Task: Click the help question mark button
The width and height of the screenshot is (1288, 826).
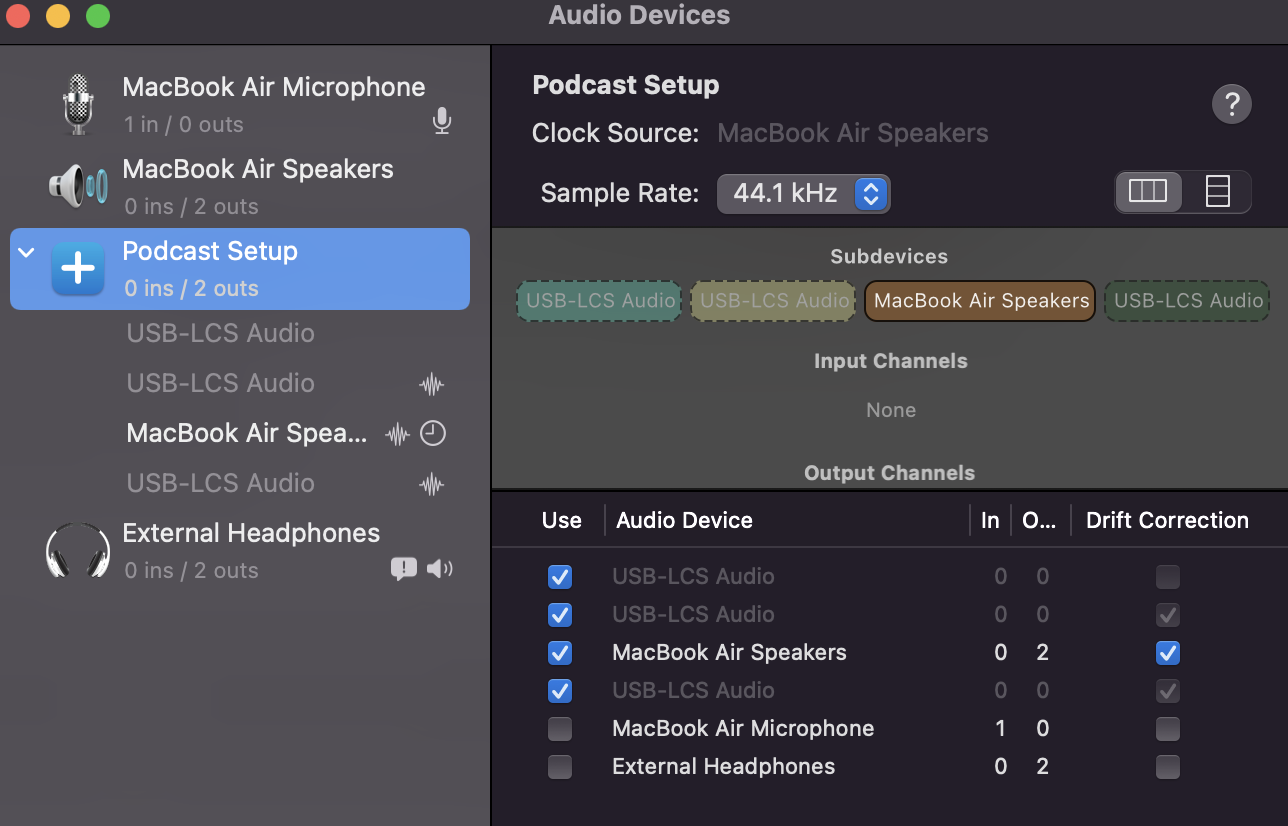Action: point(1232,104)
